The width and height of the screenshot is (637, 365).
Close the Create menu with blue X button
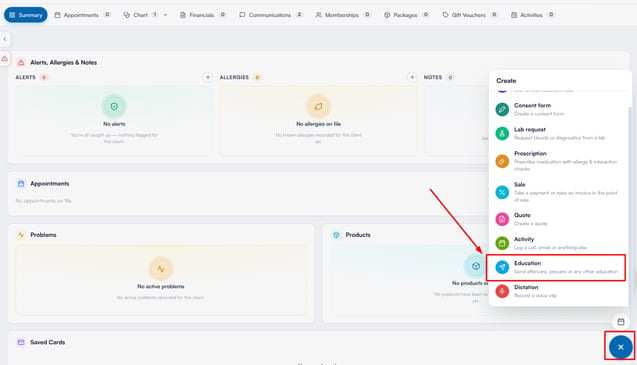(620, 347)
